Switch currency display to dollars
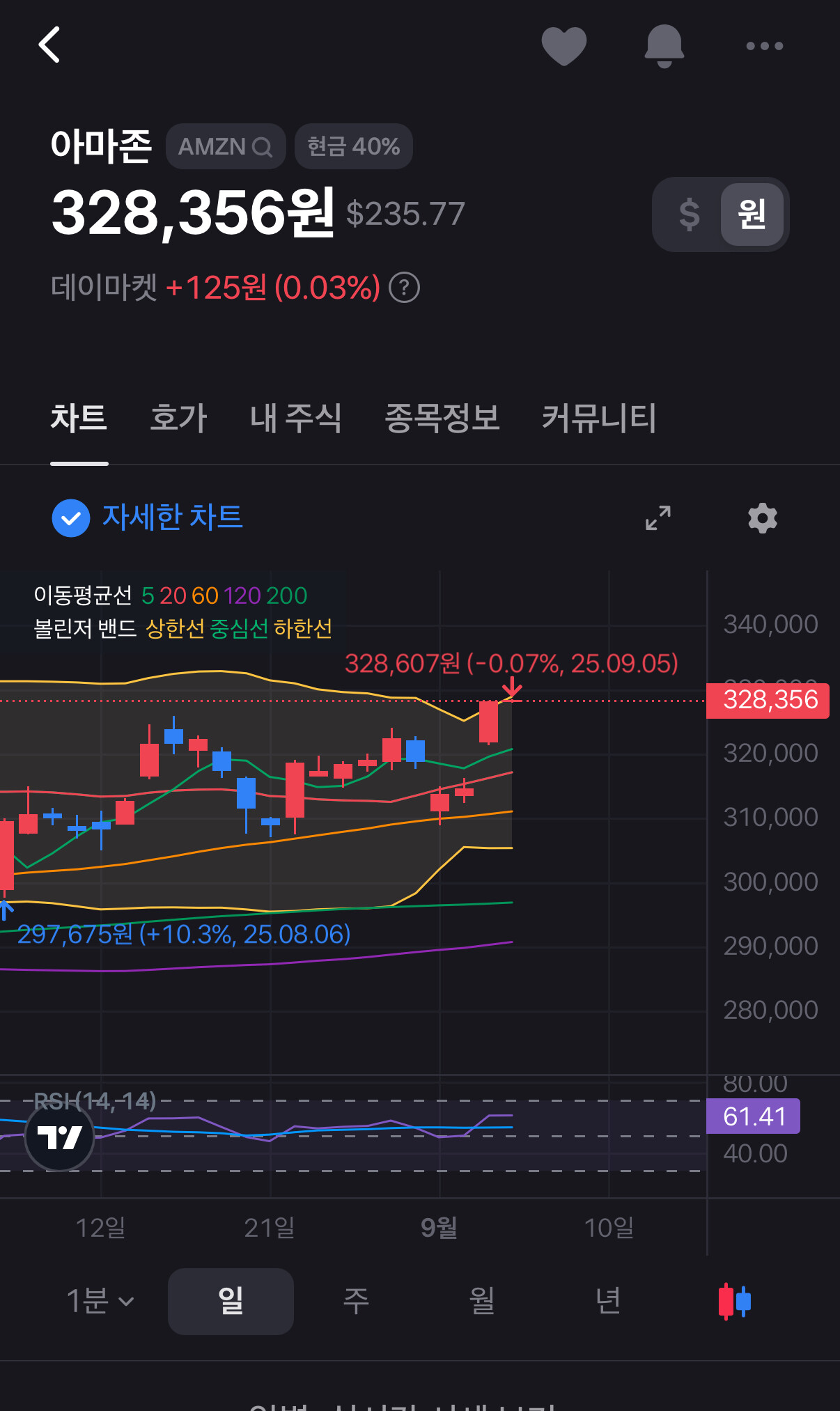This screenshot has width=840, height=1411. [x=689, y=214]
